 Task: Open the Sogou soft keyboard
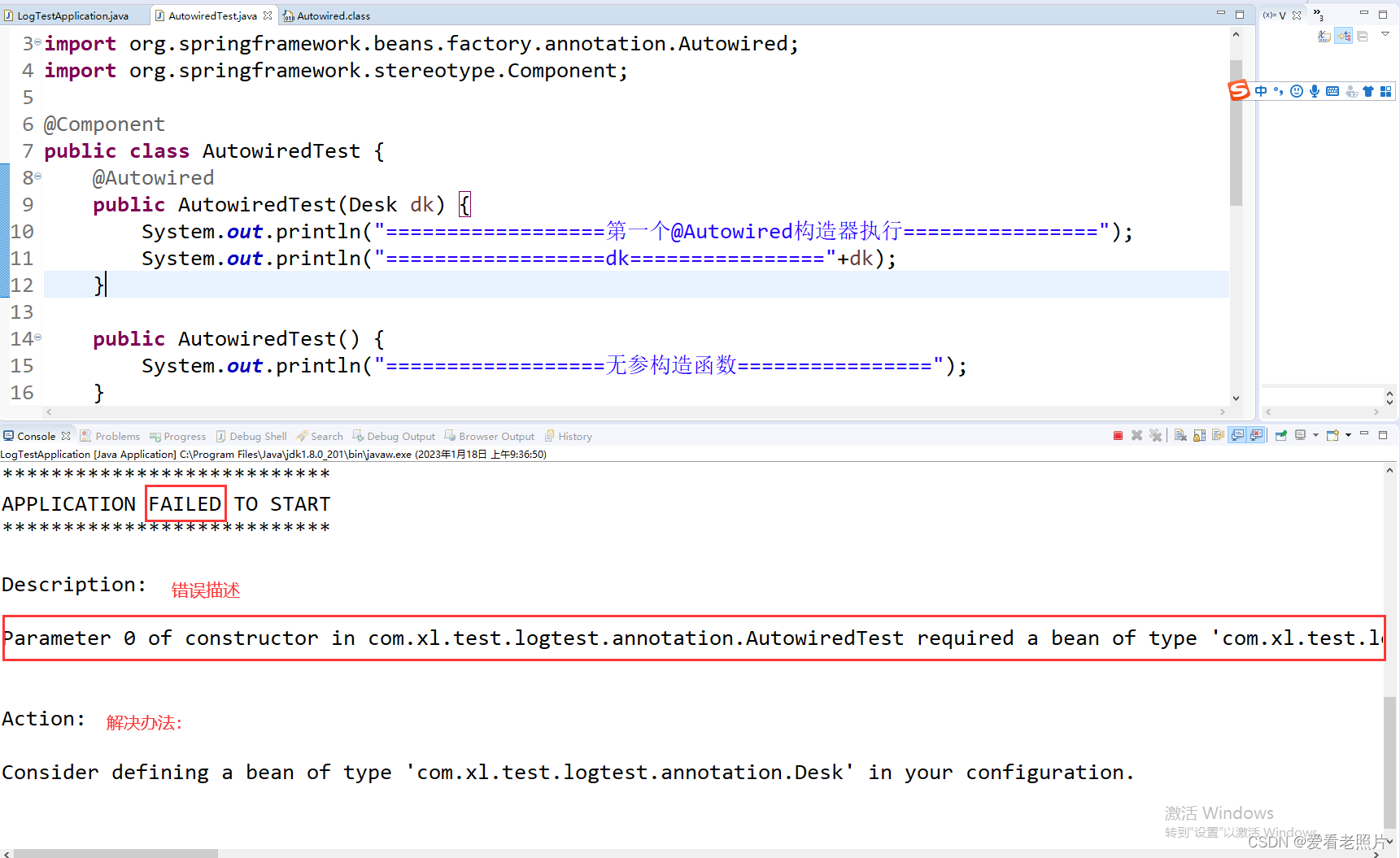pyautogui.click(x=1332, y=91)
